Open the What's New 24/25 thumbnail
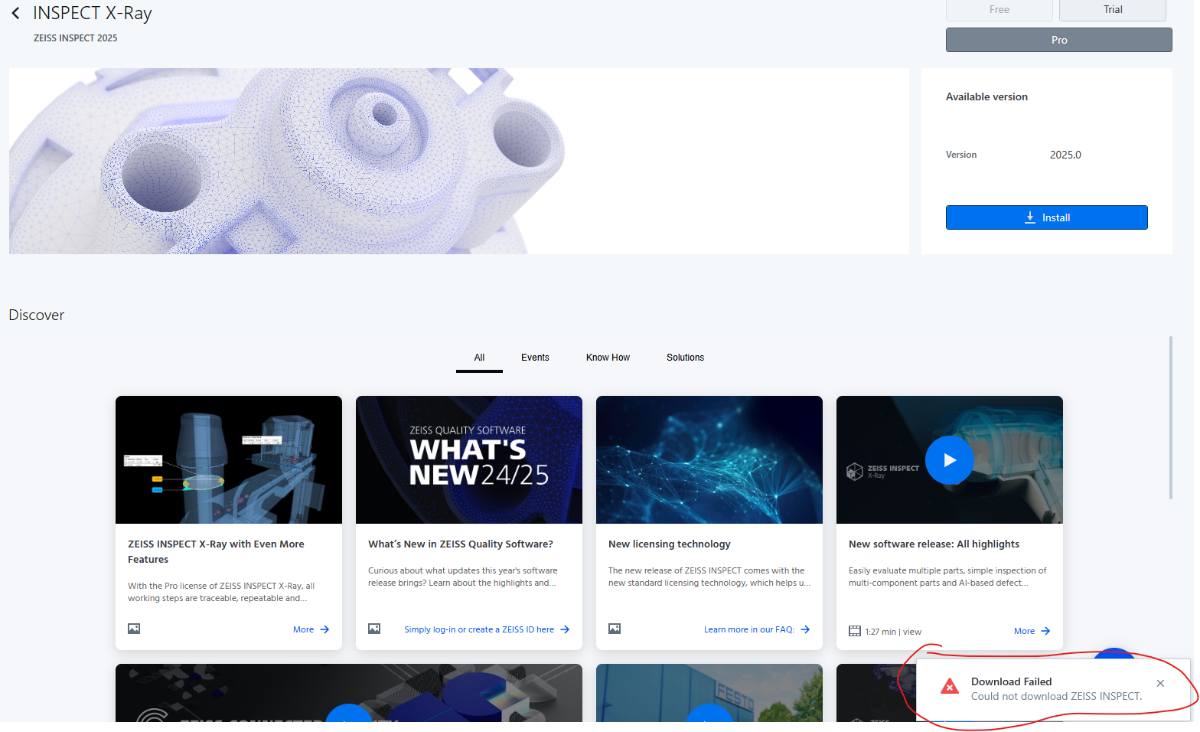Screen dimensions: 1200x732 tap(469, 460)
